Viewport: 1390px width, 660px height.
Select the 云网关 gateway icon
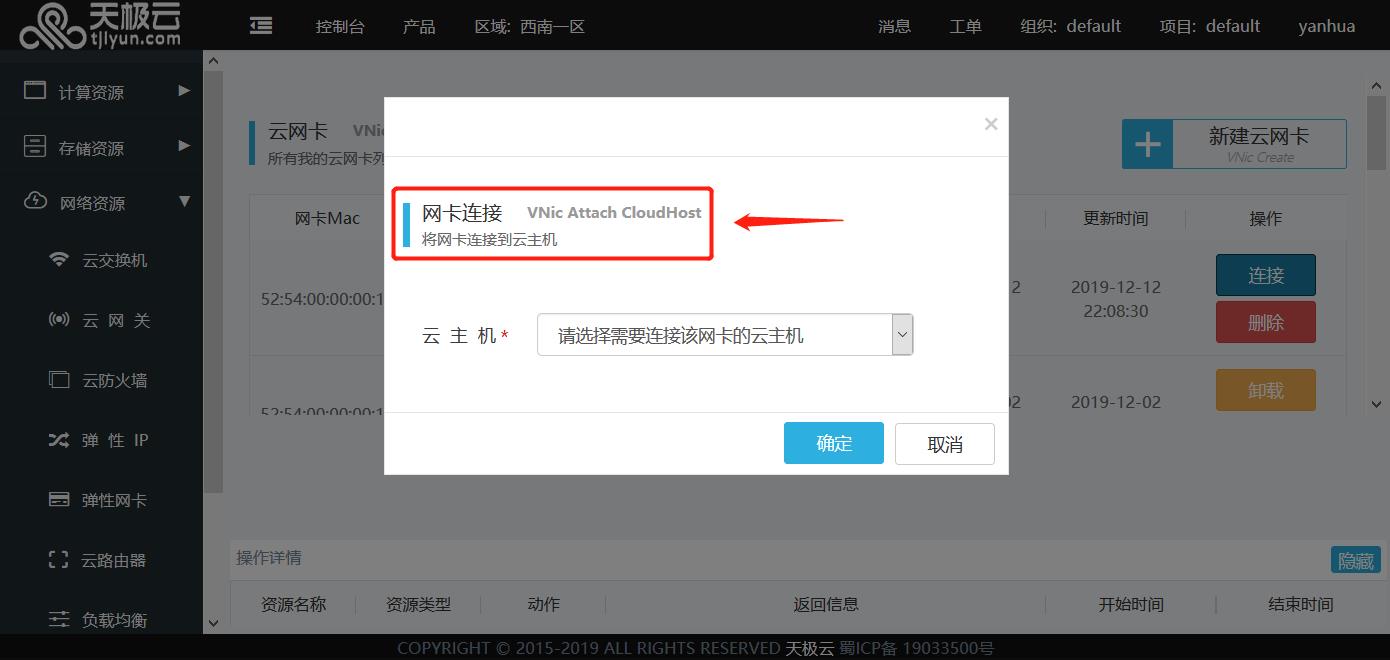(60, 320)
